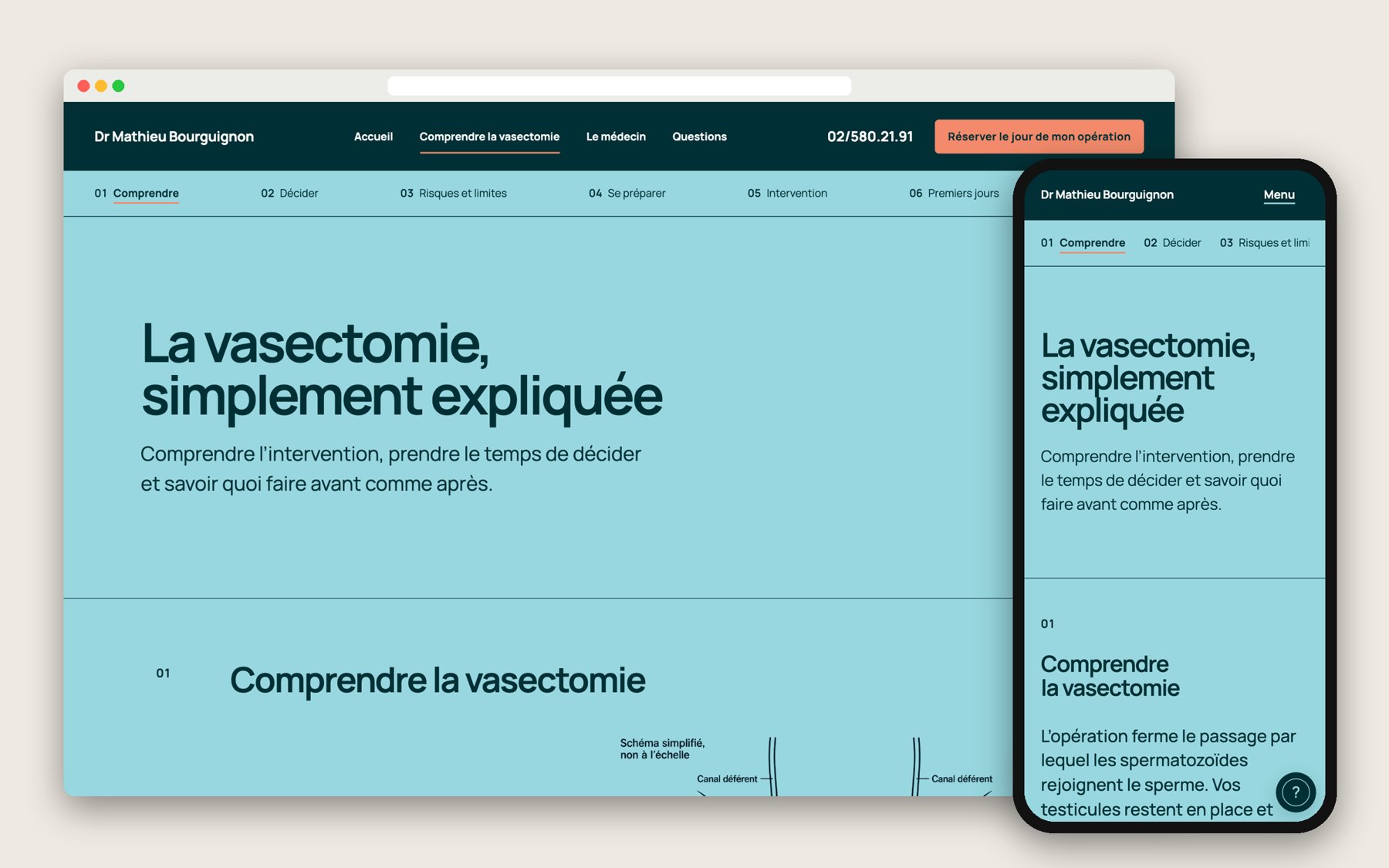Select the 01 Comprendre tab on desktop
Screen dimensions: 1389x868
pyautogui.click(x=137, y=193)
